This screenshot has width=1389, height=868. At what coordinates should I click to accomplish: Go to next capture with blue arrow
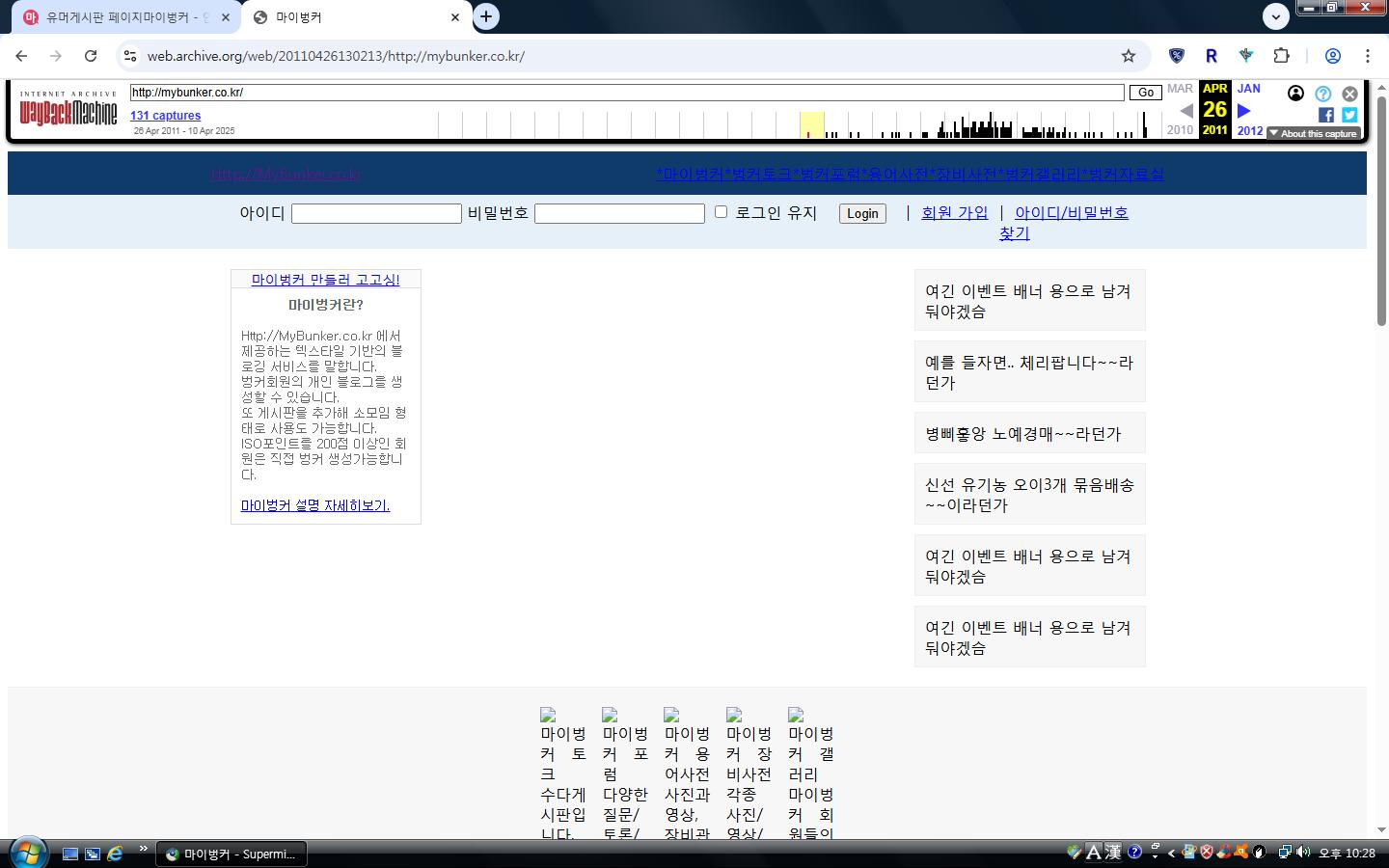(x=1243, y=111)
